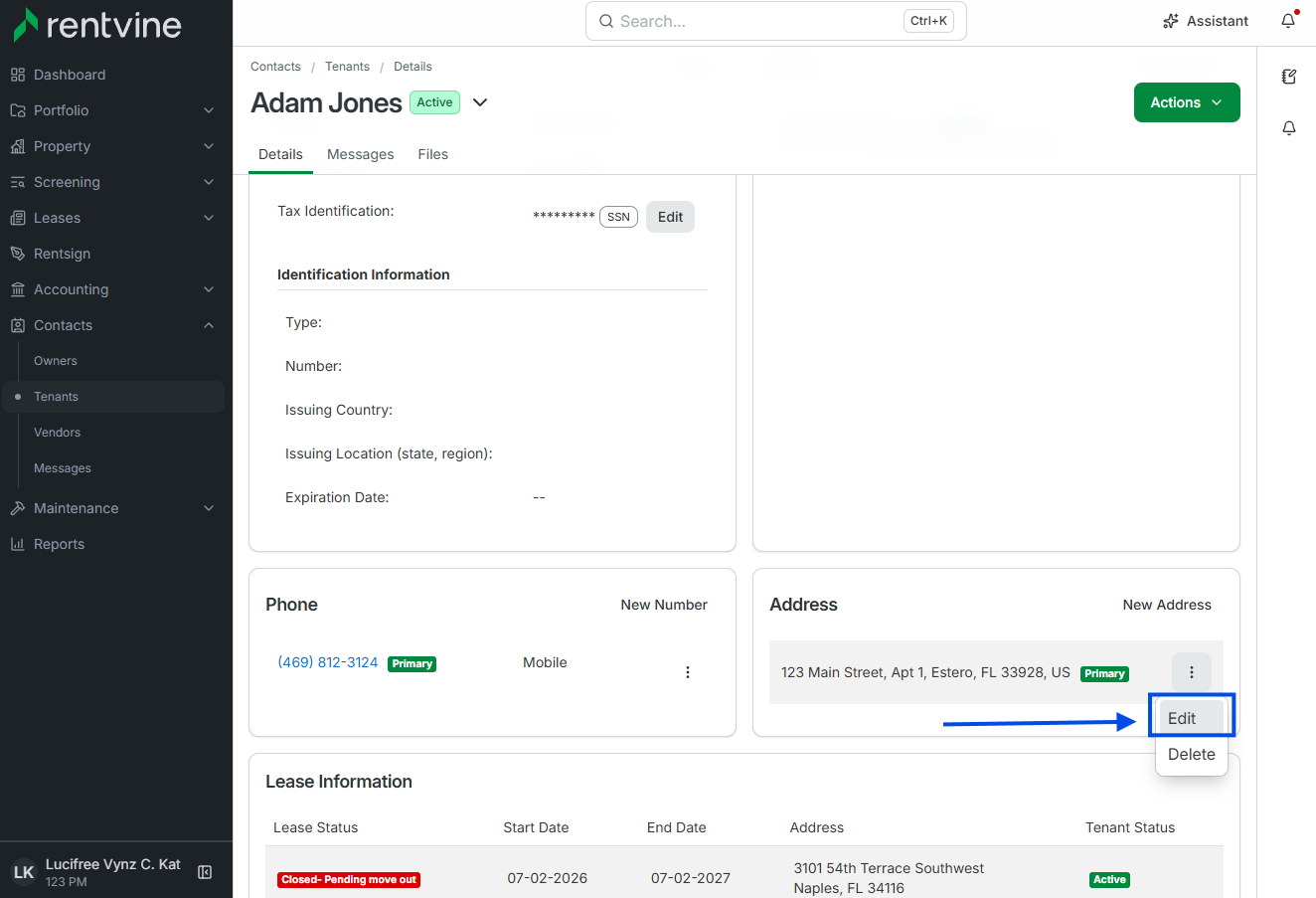Viewport: 1316px width, 898px height.
Task: Expand the Leases menu chevron
Action: pyautogui.click(x=209, y=218)
